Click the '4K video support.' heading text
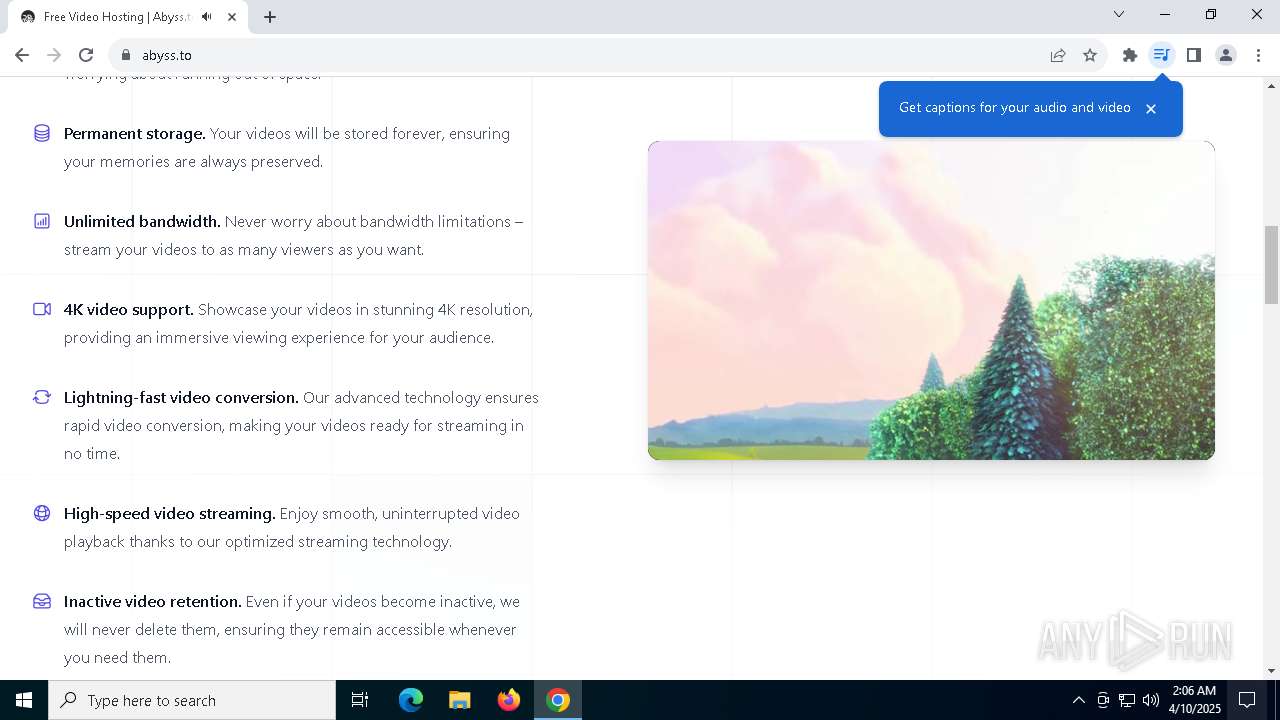1280x720 pixels. [x=129, y=309]
